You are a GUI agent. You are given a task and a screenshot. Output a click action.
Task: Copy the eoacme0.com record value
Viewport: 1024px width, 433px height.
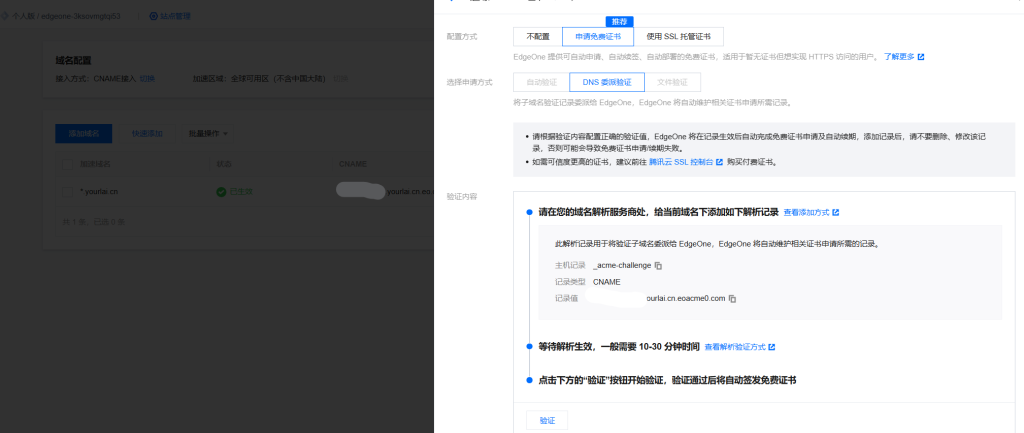tap(733, 299)
